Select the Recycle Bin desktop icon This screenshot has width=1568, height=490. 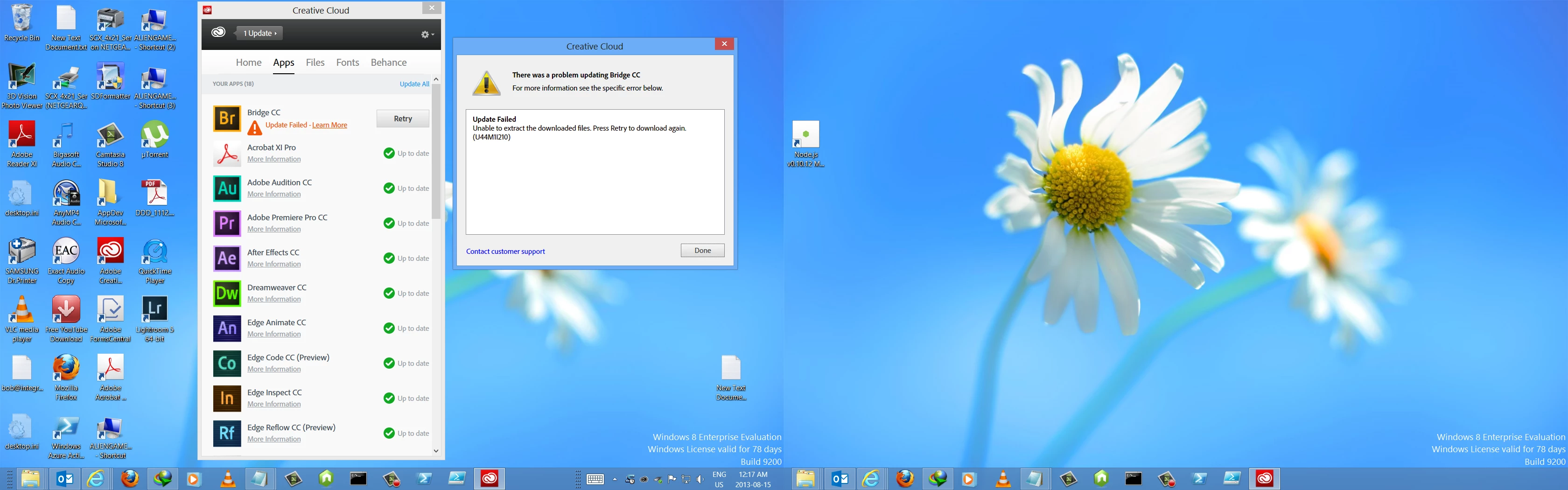(x=22, y=23)
